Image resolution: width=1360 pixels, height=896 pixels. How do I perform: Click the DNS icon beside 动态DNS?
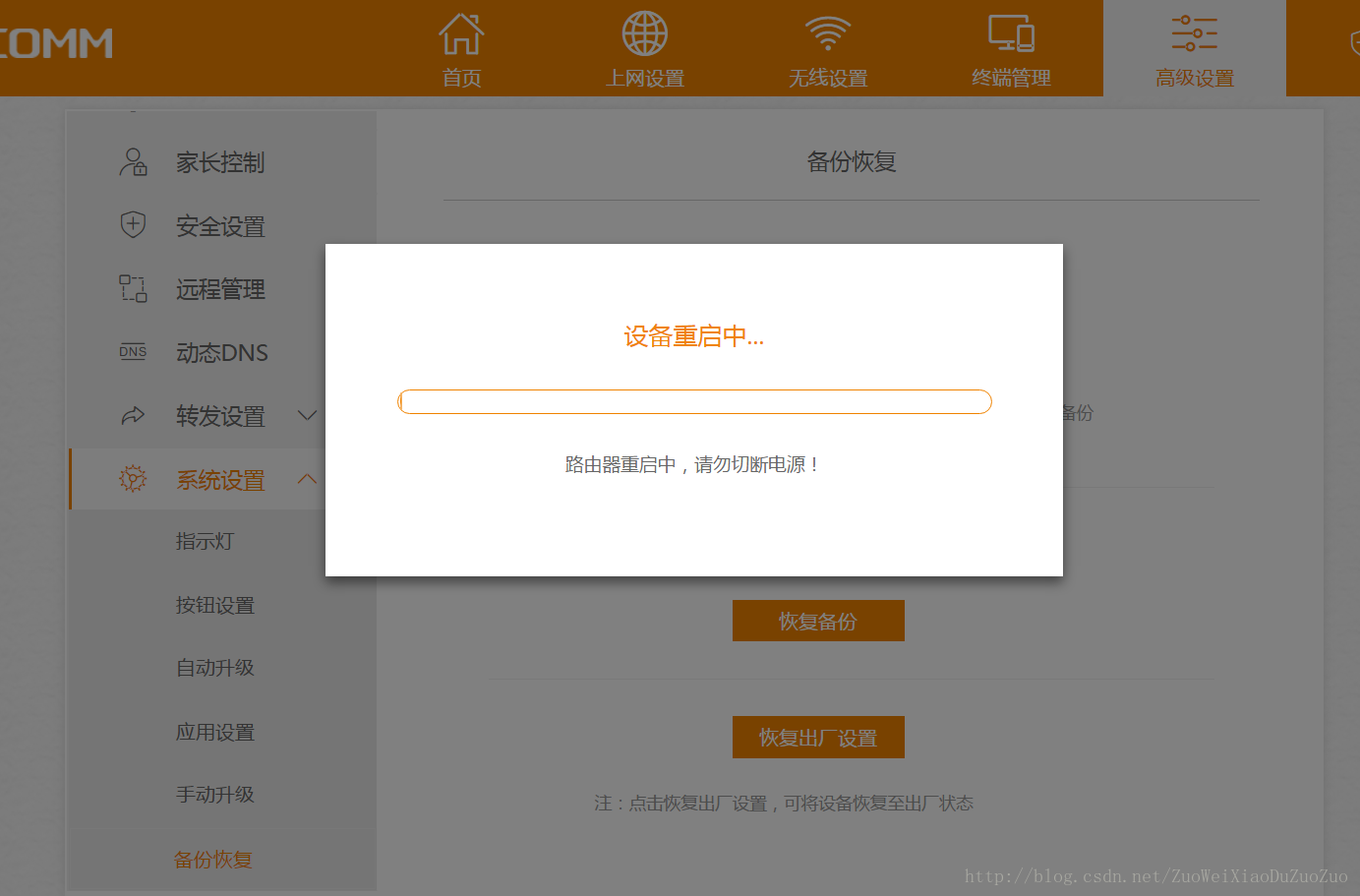[133, 352]
